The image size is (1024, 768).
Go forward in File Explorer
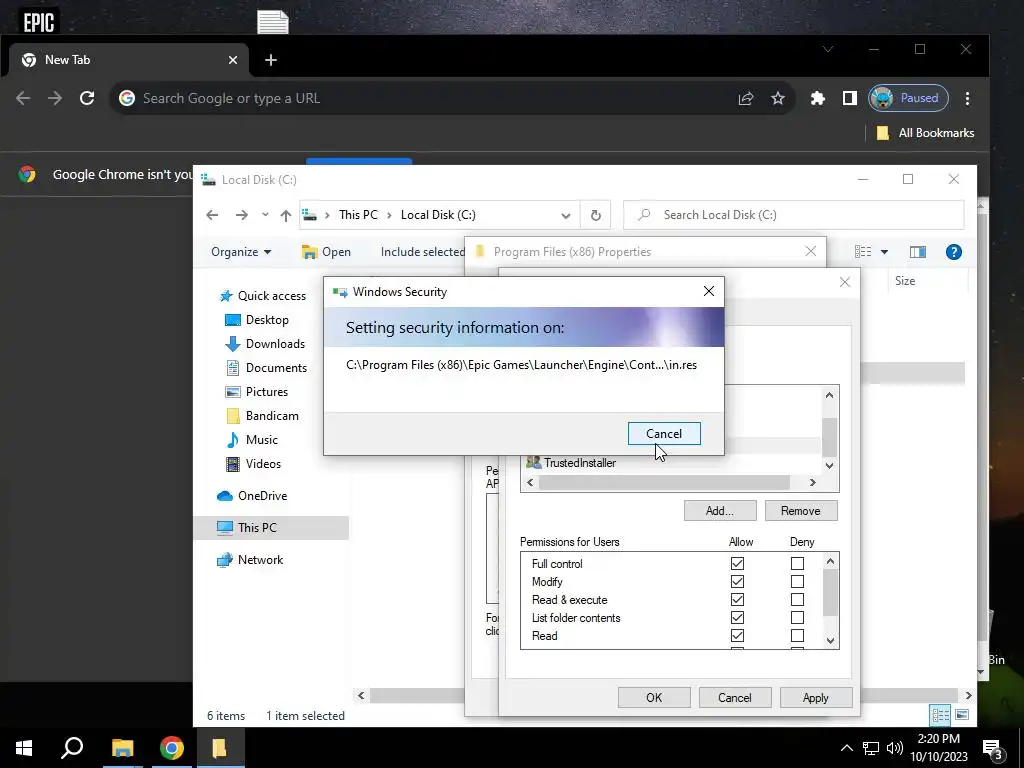click(x=242, y=215)
